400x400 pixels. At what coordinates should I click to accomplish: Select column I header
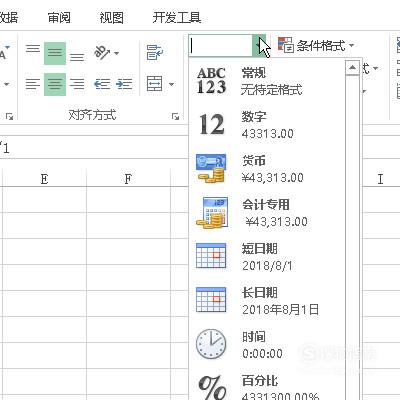[380, 179]
